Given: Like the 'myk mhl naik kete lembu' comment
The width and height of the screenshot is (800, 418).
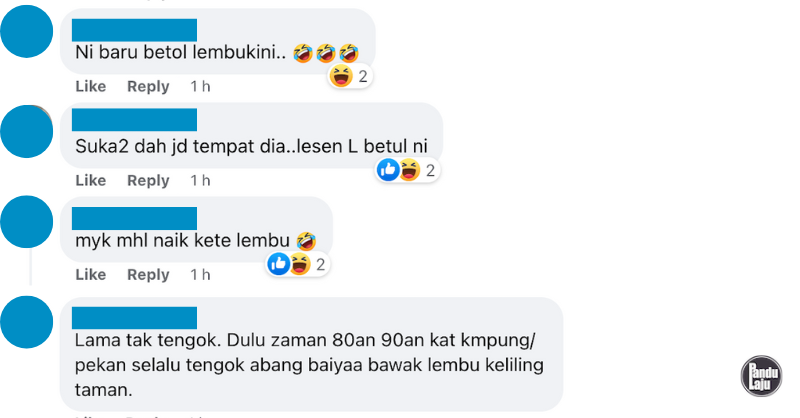Looking at the screenshot, I should 91,275.
